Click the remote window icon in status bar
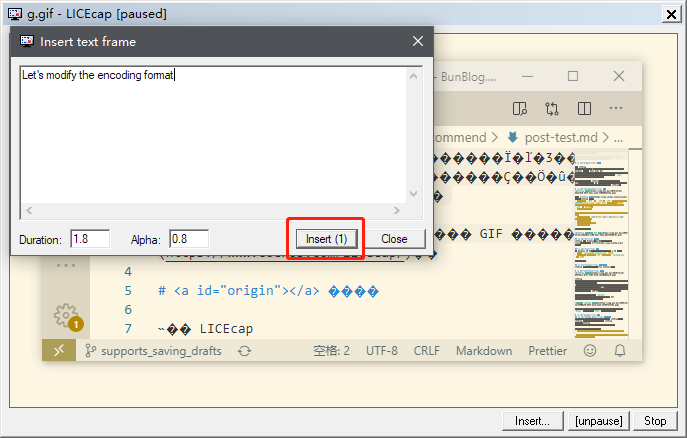This screenshot has height=438, width=687. pos(59,351)
